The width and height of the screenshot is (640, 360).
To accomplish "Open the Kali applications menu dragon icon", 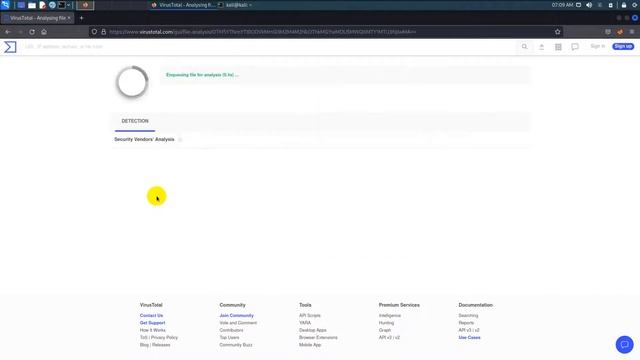I will 5,5.
